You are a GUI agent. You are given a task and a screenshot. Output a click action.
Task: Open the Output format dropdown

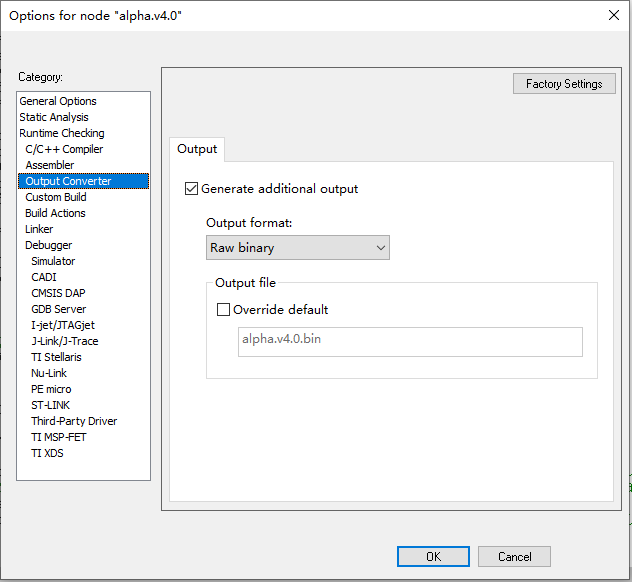pyautogui.click(x=297, y=247)
